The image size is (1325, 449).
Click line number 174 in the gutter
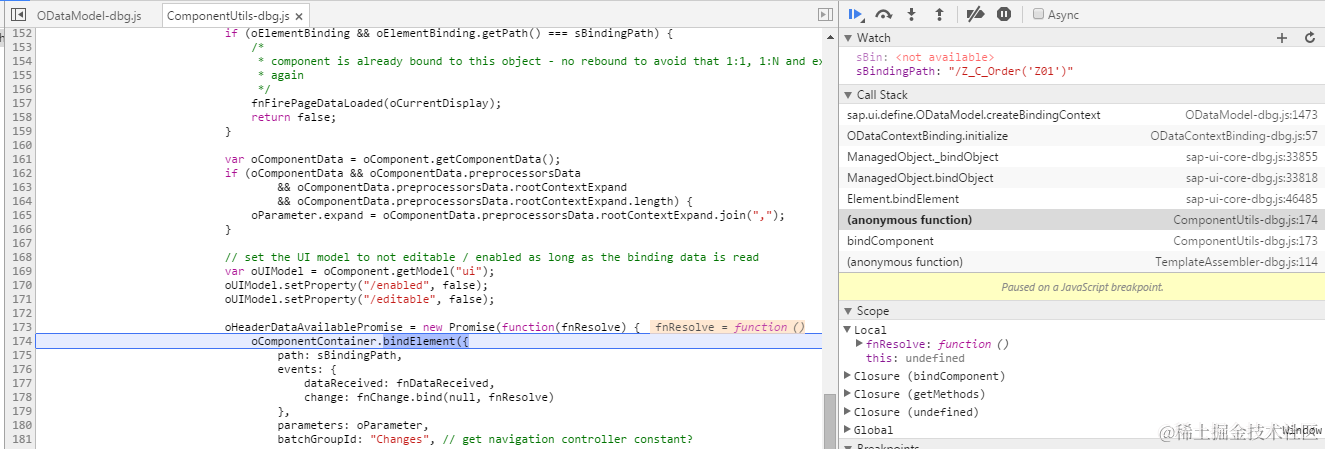[21, 341]
